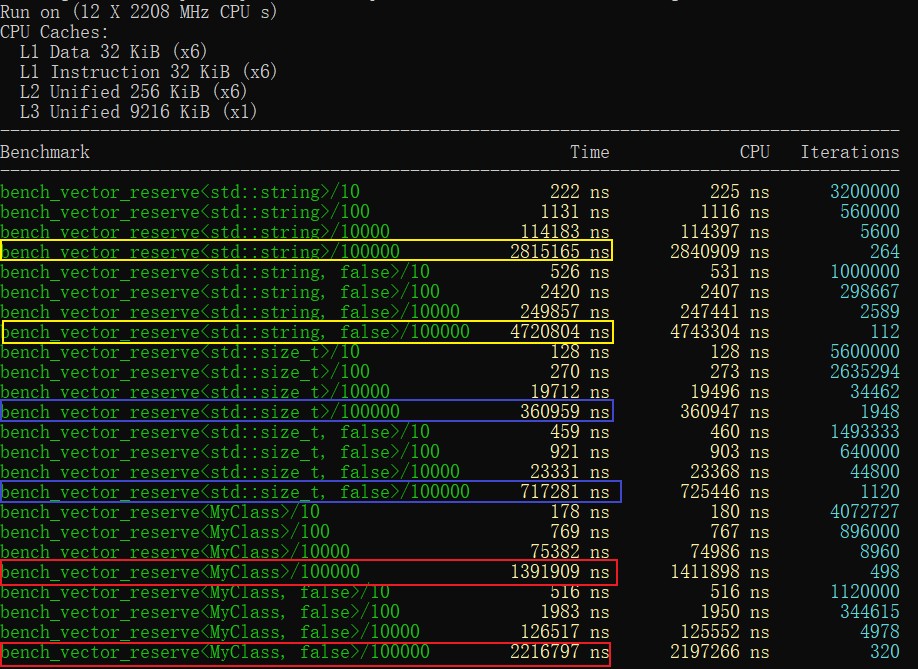This screenshot has height=669, width=918.
Task: Click 'bench_vector_reserve<MyClass, false>/100000' row name
Action: click(215, 652)
